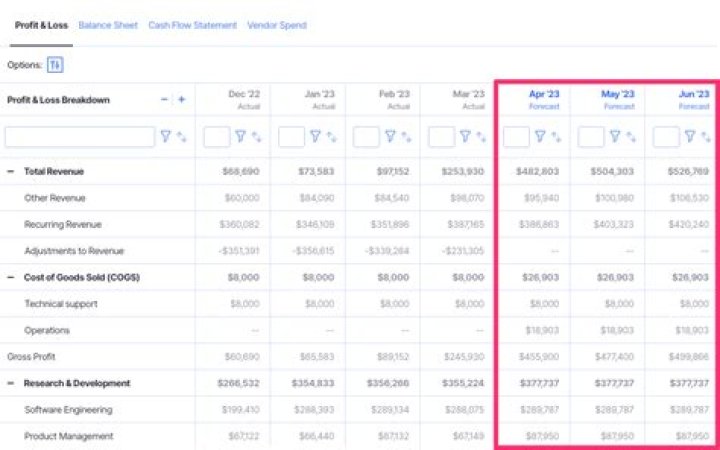Open the Cash Flow Statement tab

pos(192,25)
